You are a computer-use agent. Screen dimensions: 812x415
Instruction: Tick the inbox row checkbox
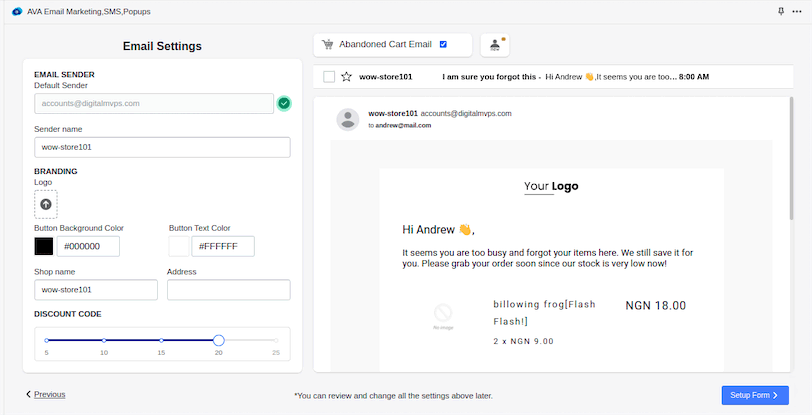tap(329, 77)
